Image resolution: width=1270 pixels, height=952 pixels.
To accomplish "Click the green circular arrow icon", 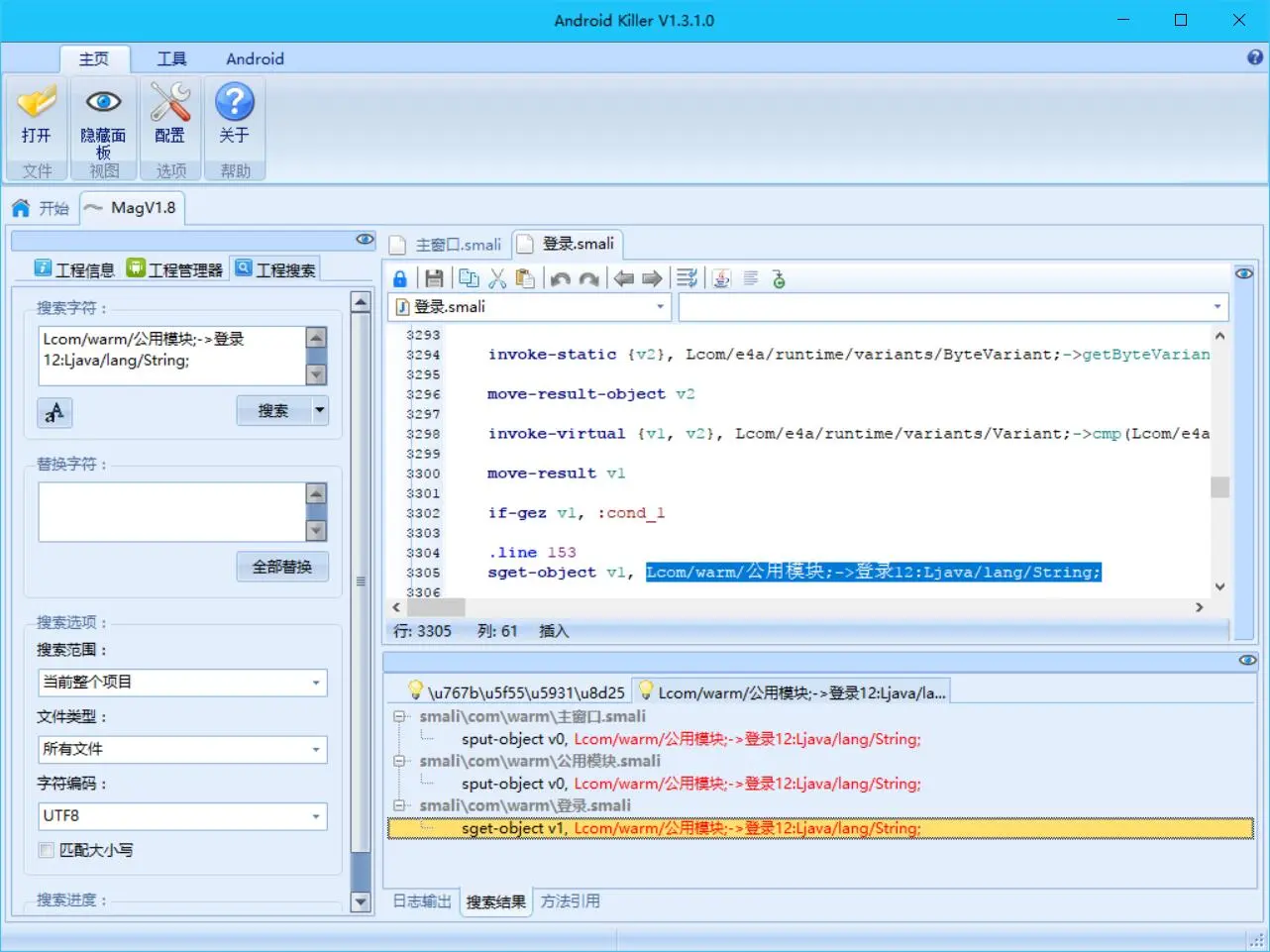I will click(x=779, y=279).
